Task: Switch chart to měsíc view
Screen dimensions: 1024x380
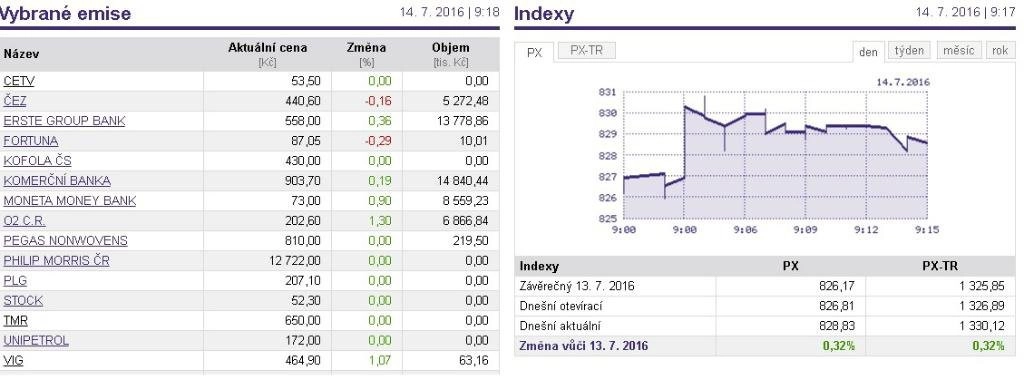Action: point(959,51)
